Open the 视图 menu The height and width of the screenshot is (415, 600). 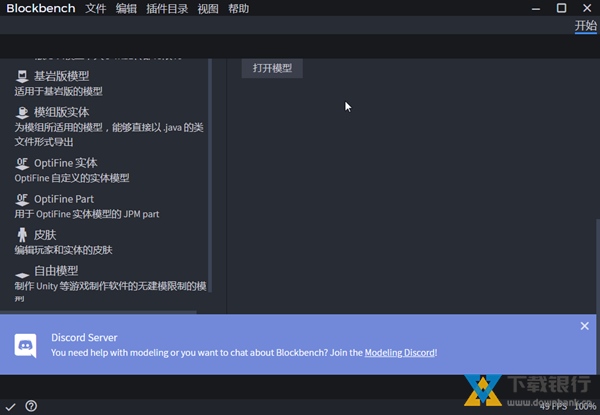(x=208, y=8)
